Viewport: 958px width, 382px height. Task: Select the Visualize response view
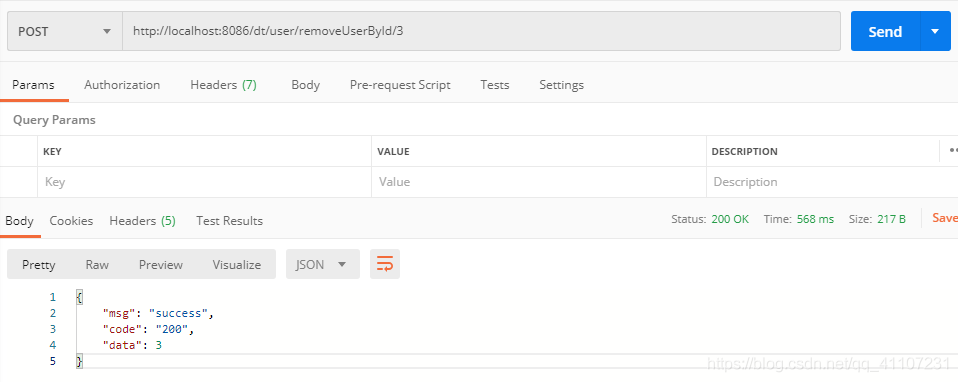click(x=236, y=265)
